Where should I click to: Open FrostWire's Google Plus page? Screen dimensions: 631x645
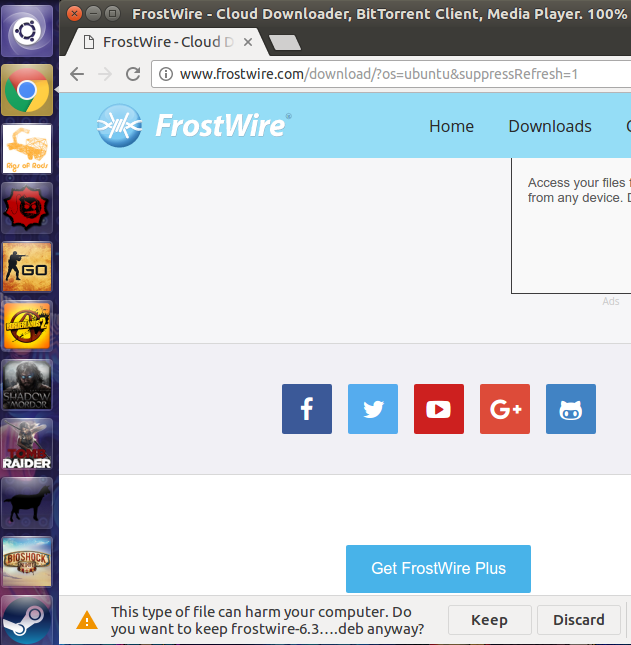click(x=505, y=409)
